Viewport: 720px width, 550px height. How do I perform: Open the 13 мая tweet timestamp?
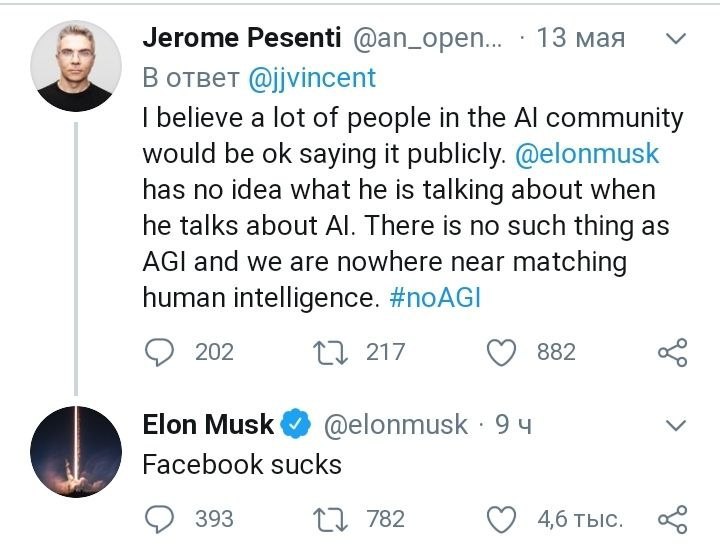[x=581, y=39]
